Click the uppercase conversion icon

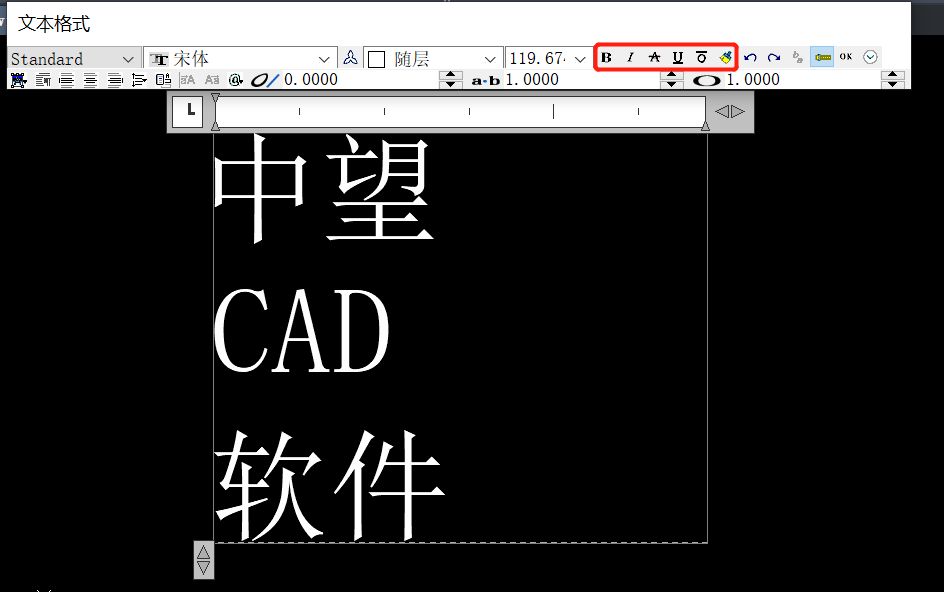[188, 80]
